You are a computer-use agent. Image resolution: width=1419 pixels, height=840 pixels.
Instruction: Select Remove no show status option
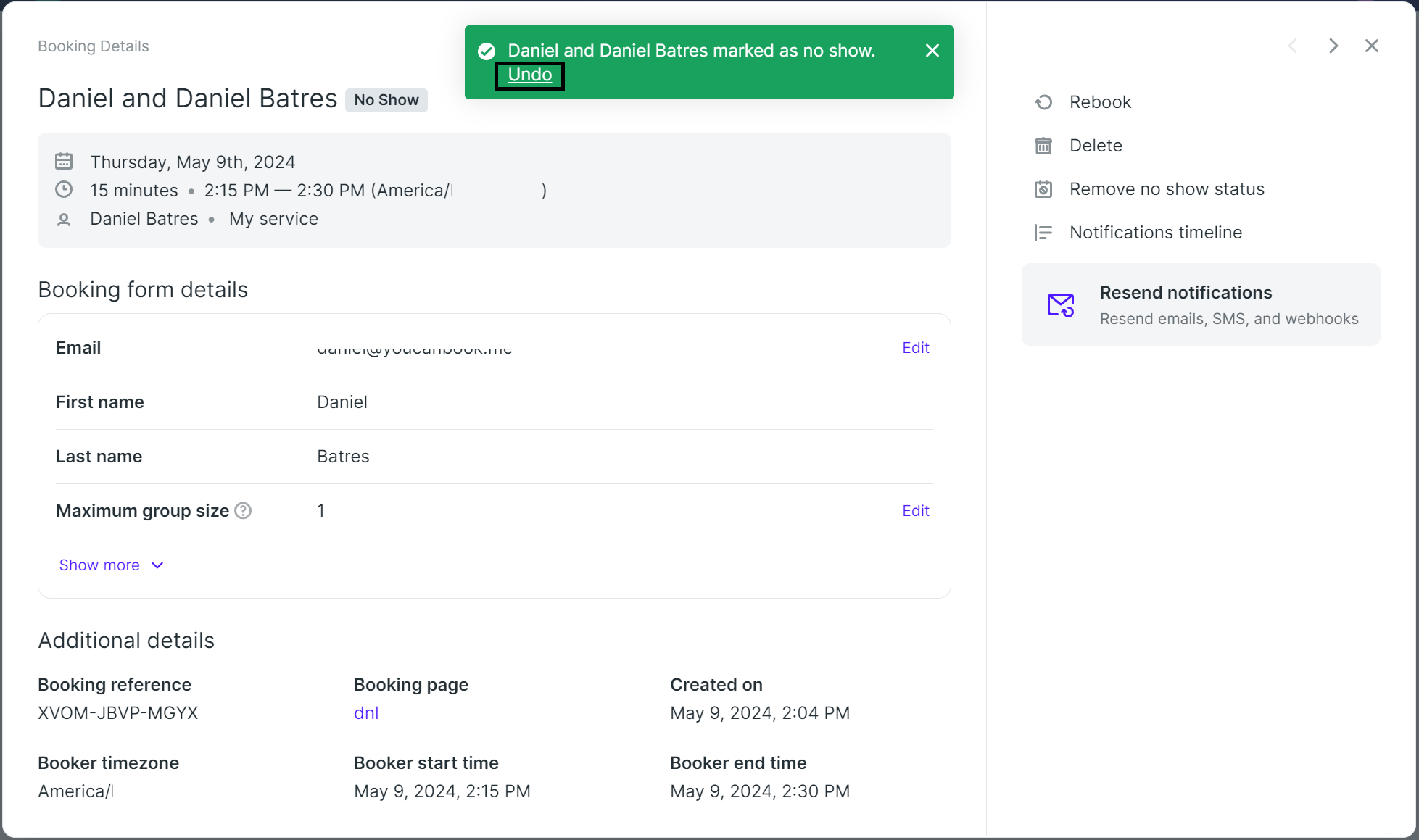1166,189
